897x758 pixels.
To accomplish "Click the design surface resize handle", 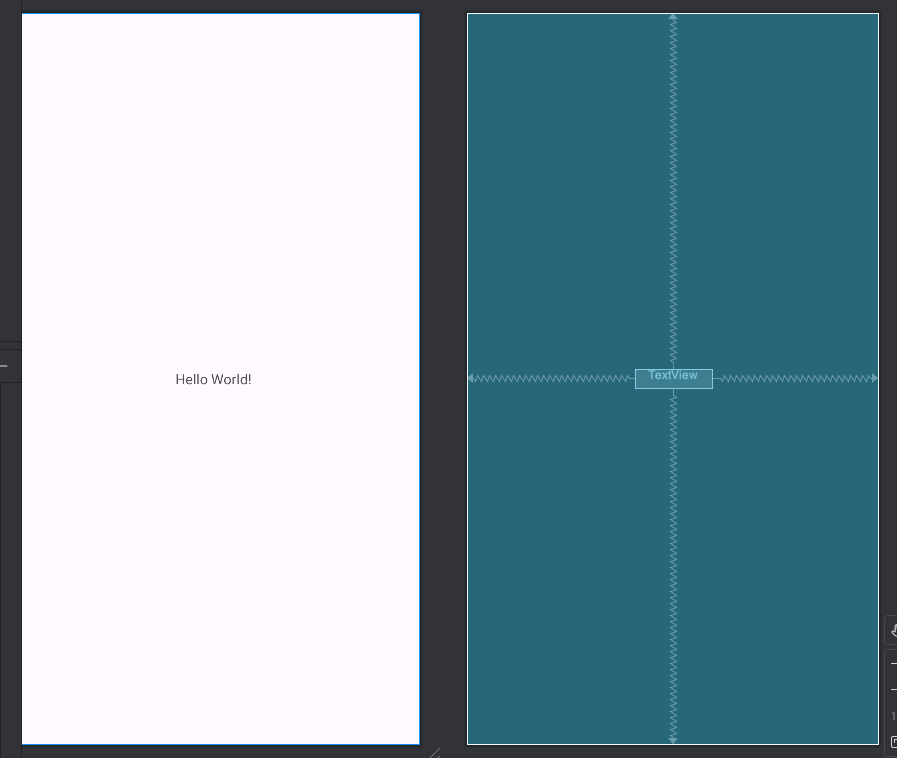I will point(435,752).
